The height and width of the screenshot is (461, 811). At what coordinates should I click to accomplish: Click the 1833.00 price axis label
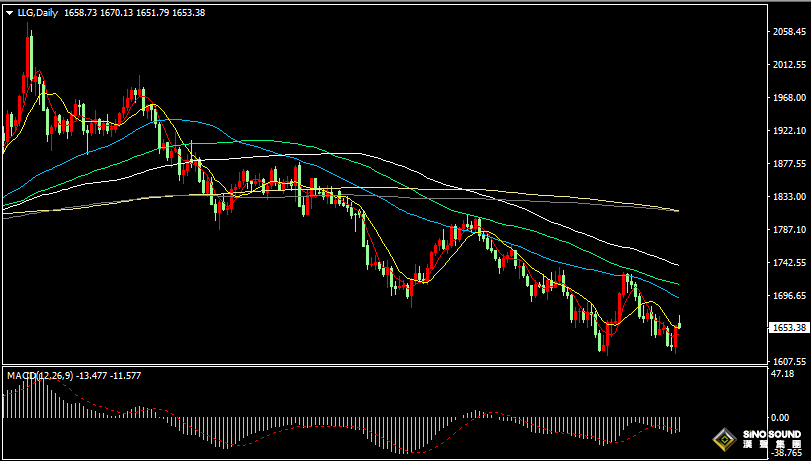tap(789, 197)
